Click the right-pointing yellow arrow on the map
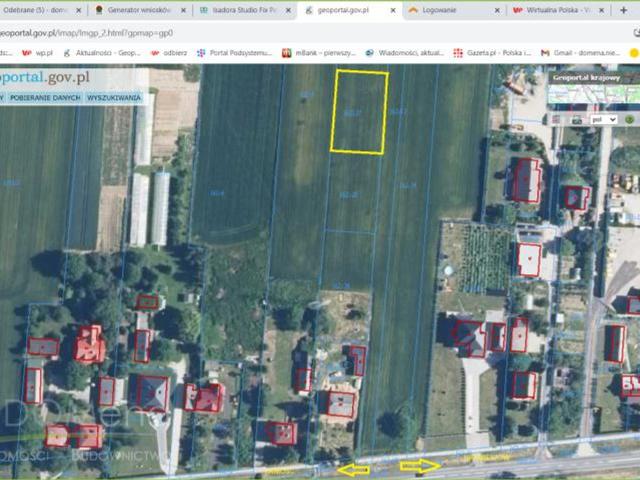The height and width of the screenshot is (480, 640). coord(418,466)
